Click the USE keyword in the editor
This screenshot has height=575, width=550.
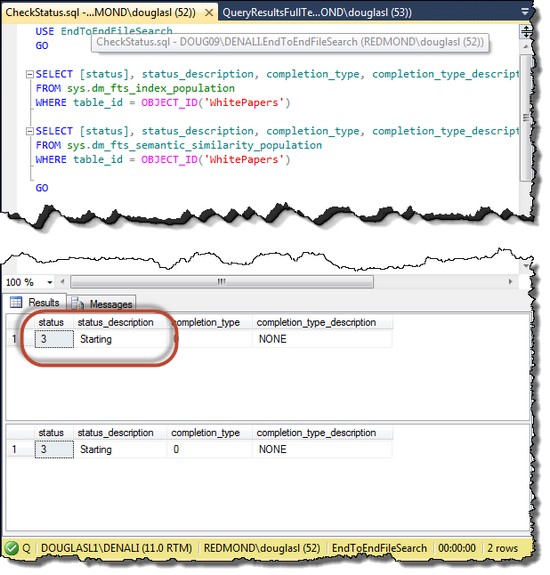coord(45,32)
